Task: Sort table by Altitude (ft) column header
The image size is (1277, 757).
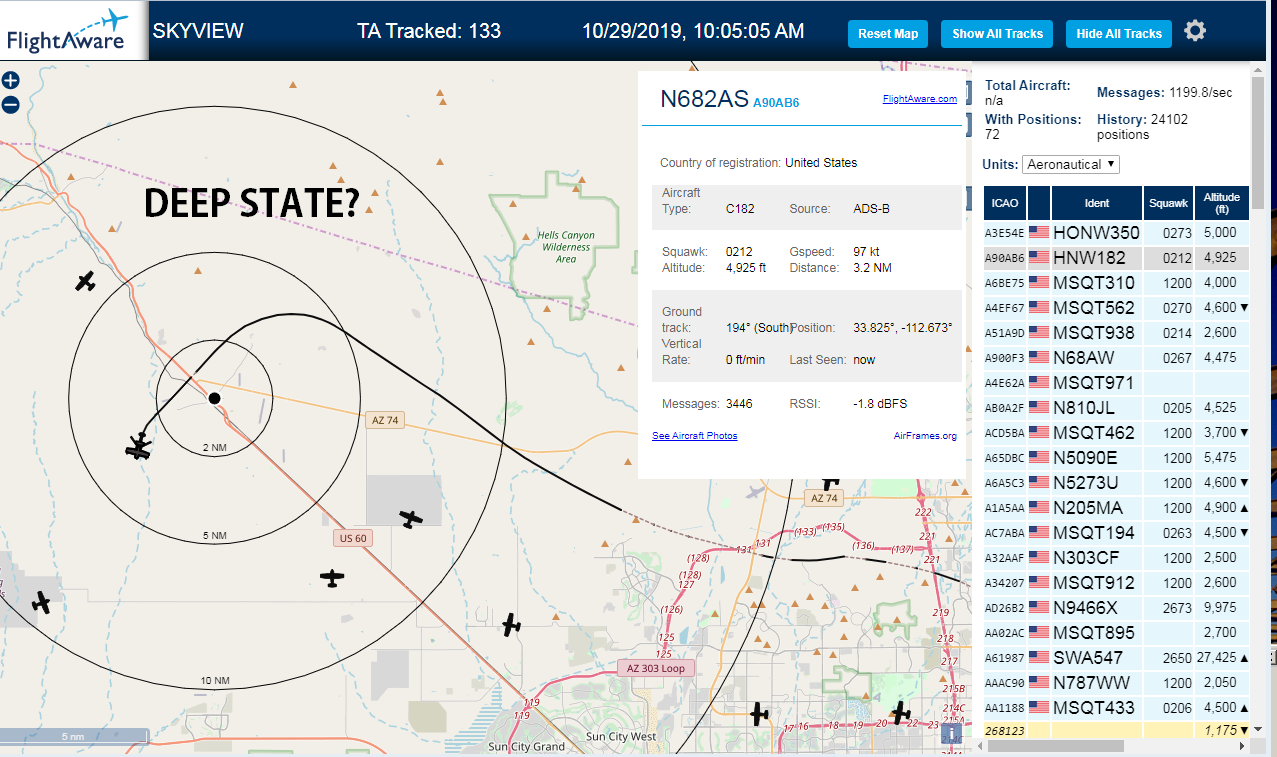Action: click(1222, 203)
